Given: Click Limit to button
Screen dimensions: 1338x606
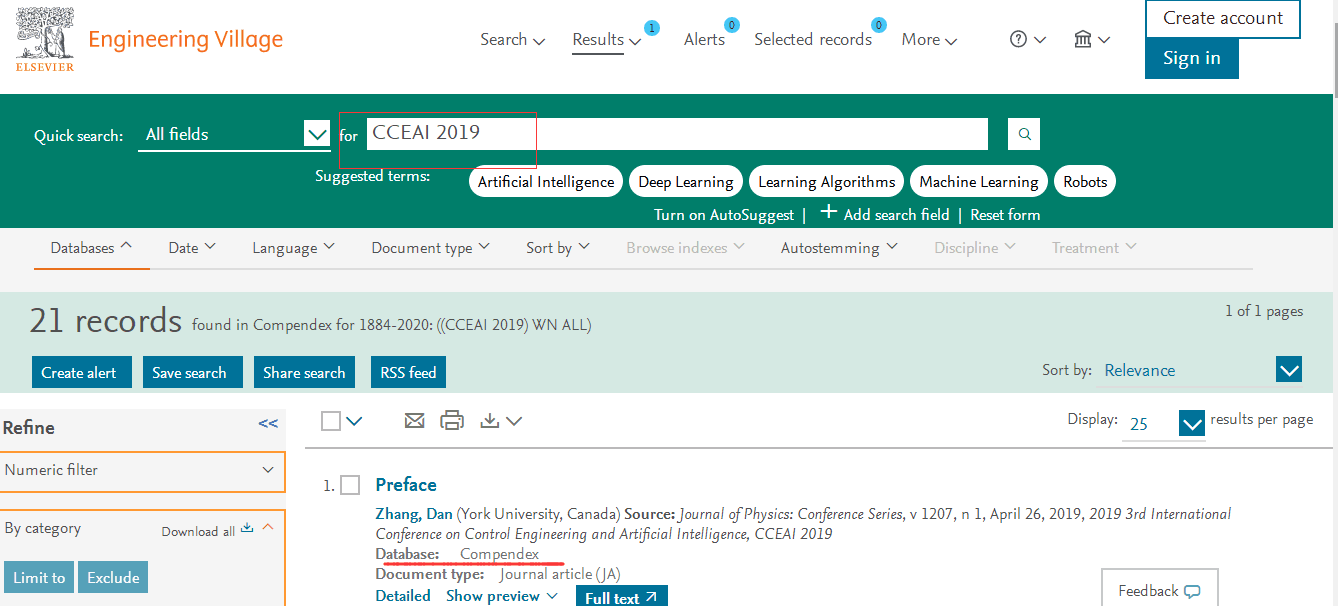Looking at the screenshot, I should tap(39, 577).
